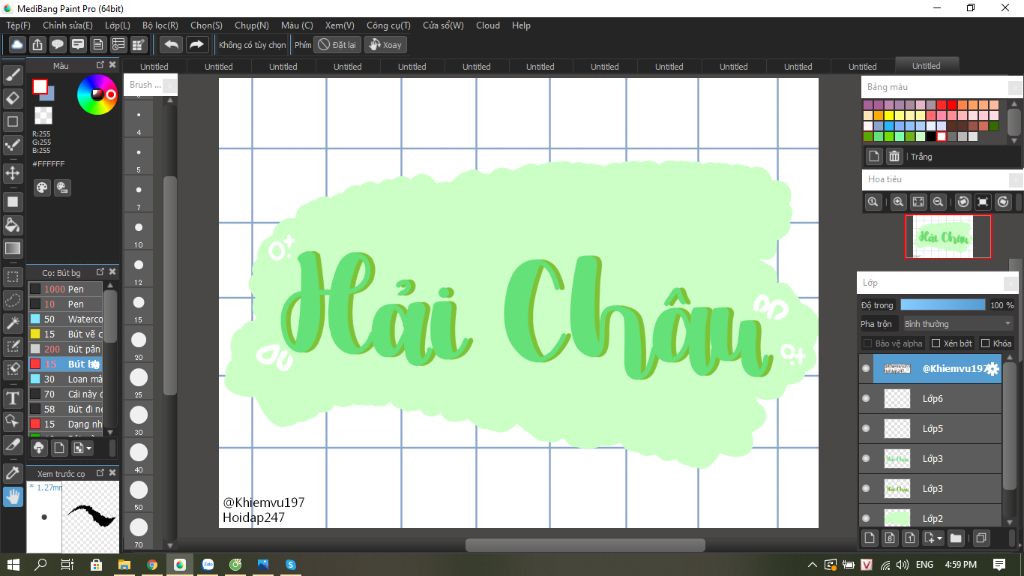Image resolution: width=1024 pixels, height=576 pixels.
Task: Switch to the last Untitled tab
Action: pos(926,65)
